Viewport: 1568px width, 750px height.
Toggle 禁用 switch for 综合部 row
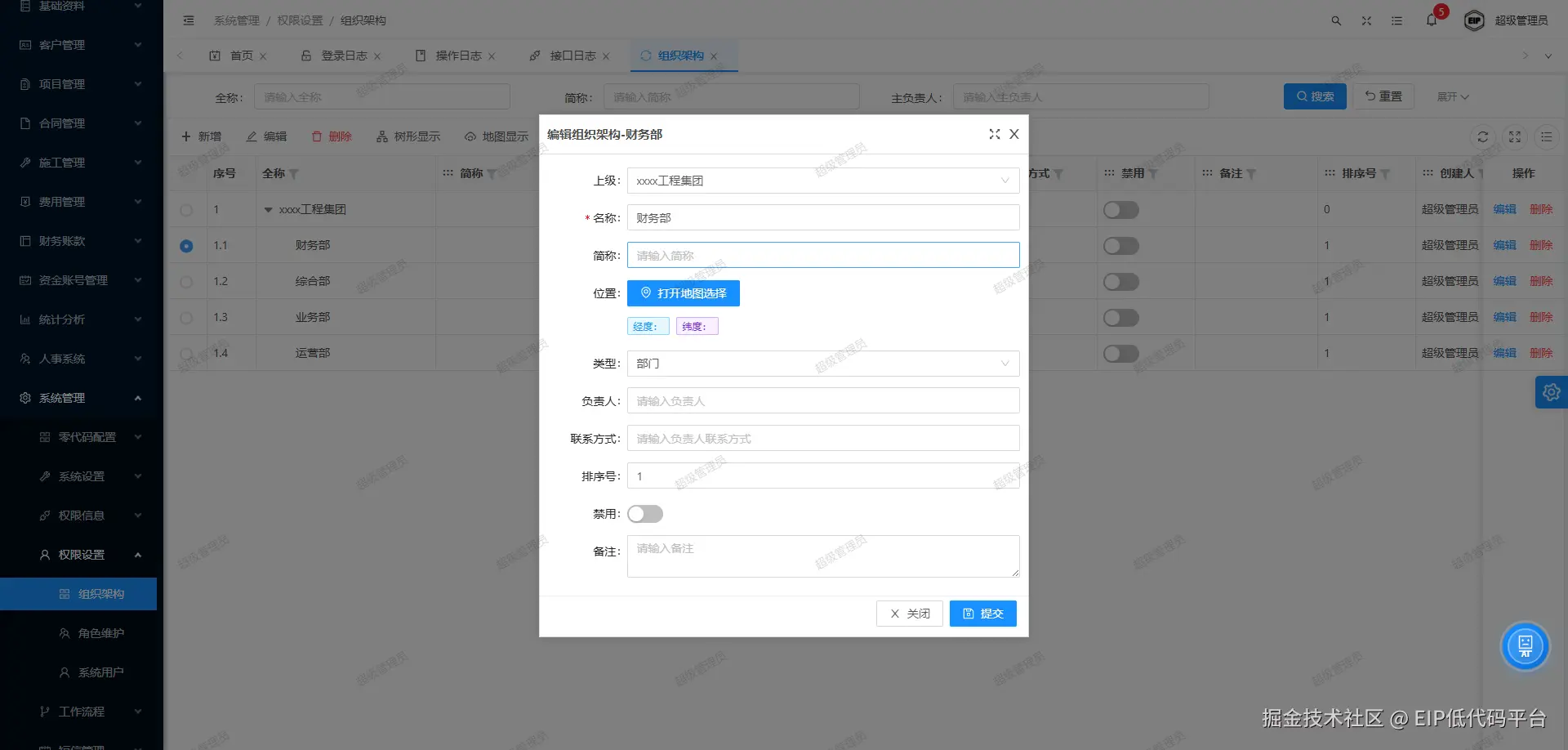tap(1121, 282)
